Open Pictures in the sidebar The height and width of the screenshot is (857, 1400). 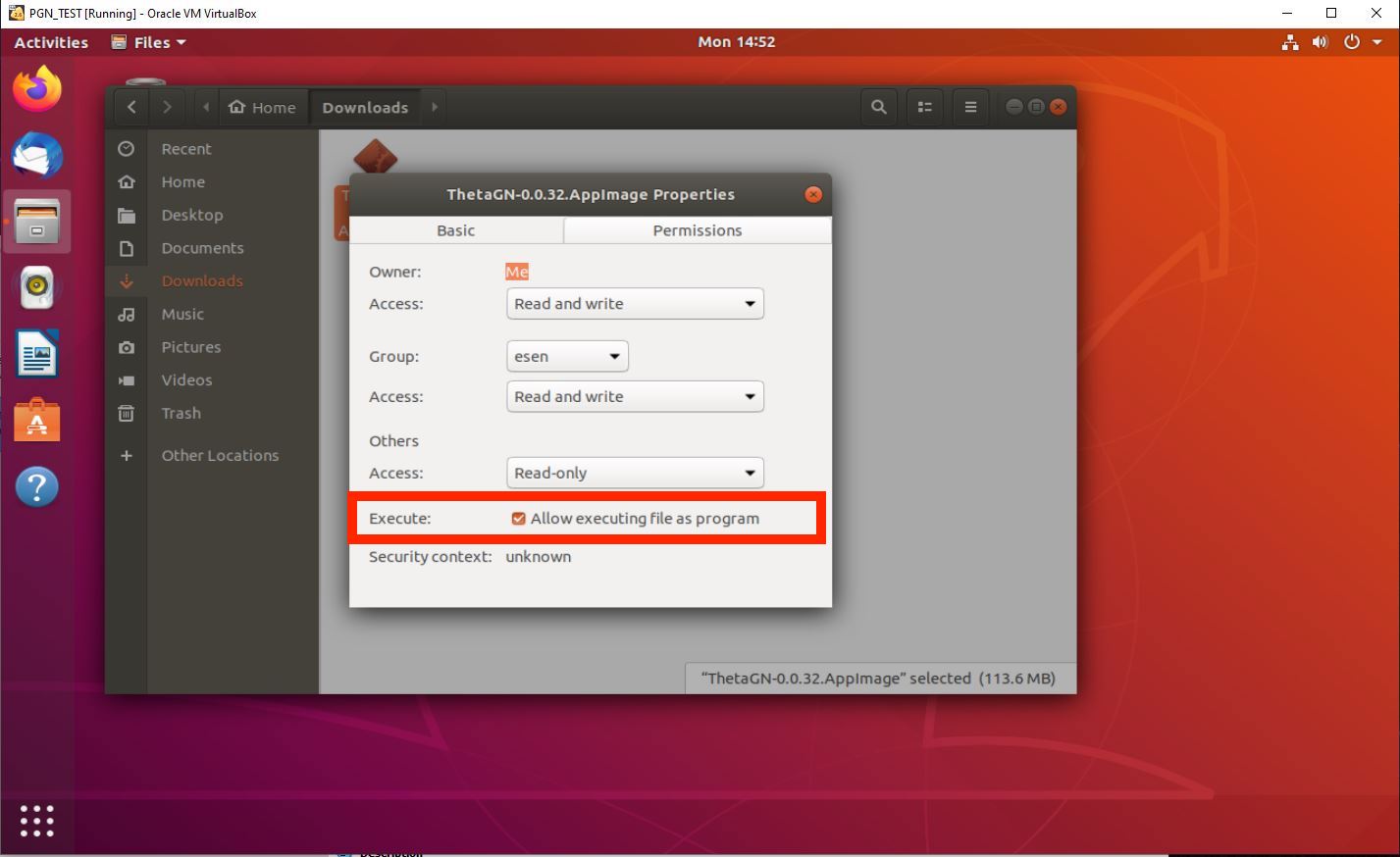(x=212, y=347)
